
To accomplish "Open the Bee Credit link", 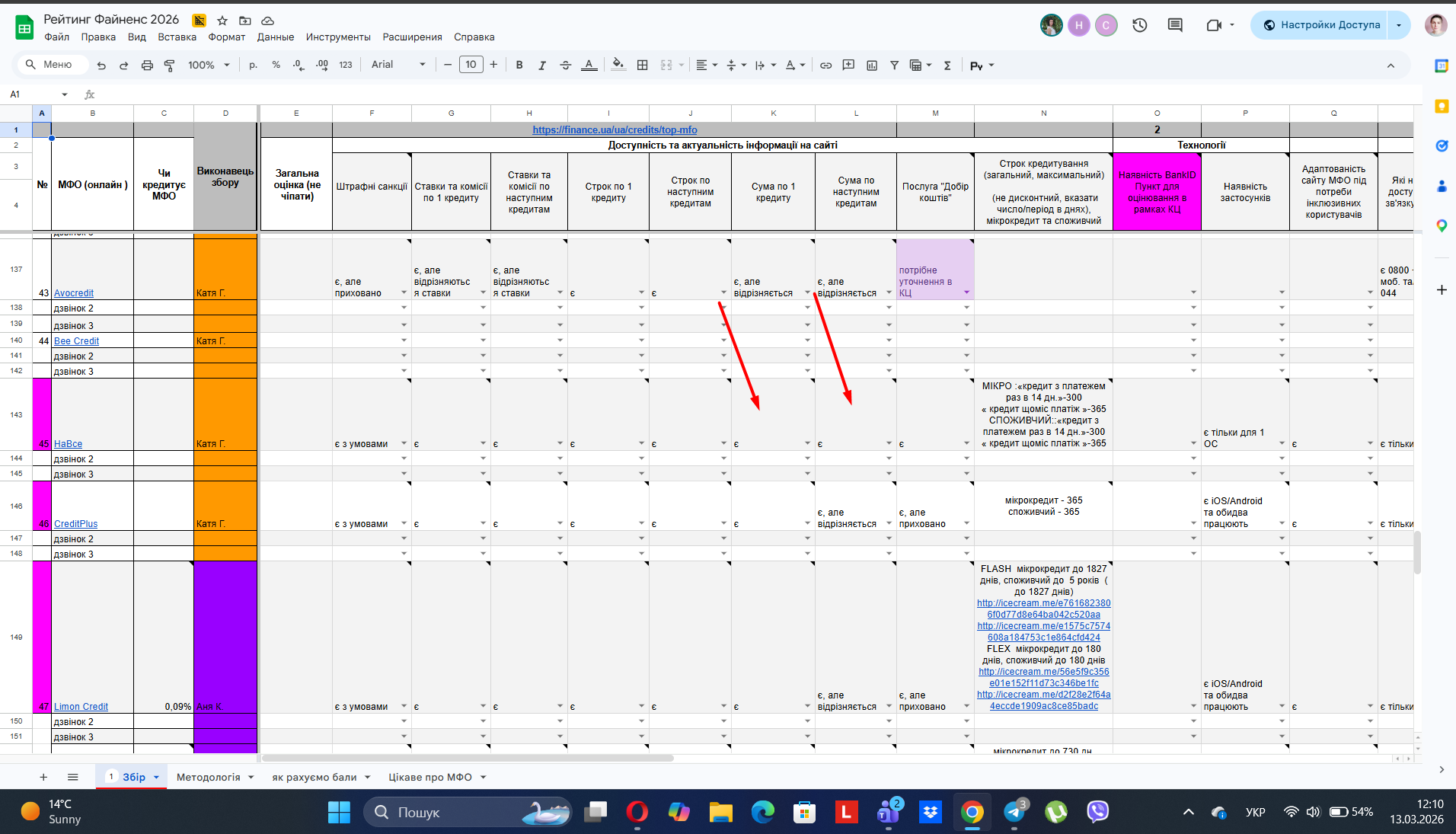I will 76,341.
